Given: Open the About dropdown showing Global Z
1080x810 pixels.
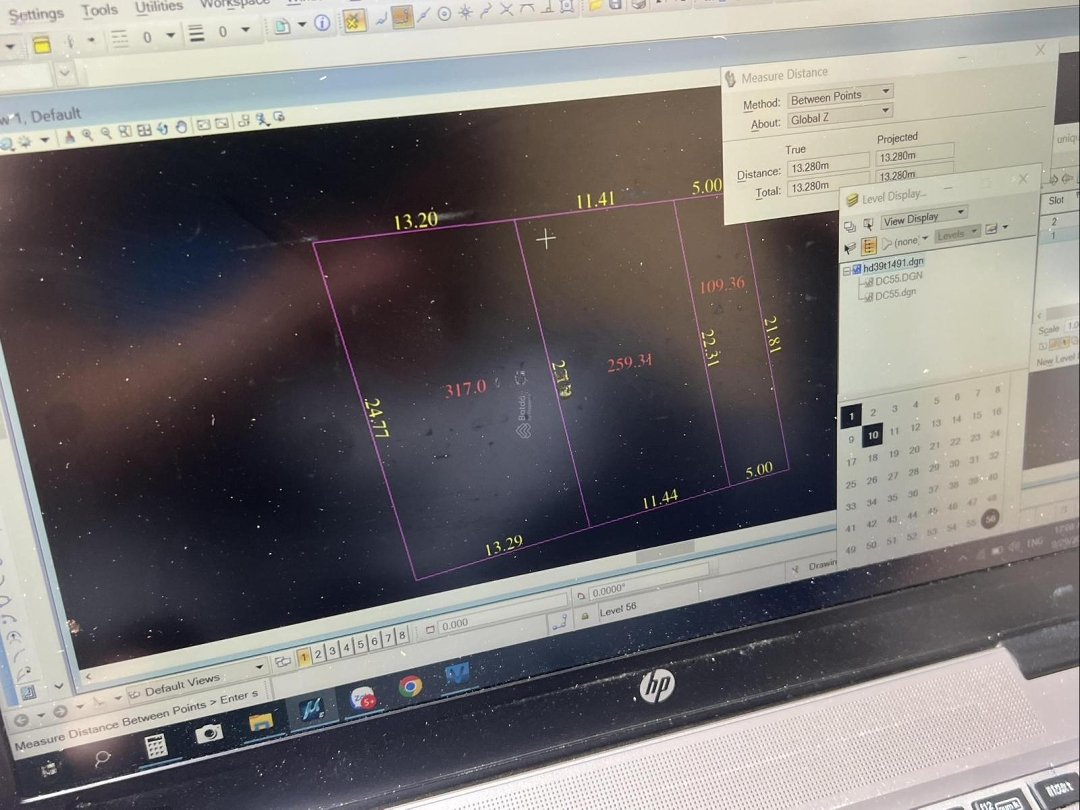Looking at the screenshot, I should click(x=839, y=118).
